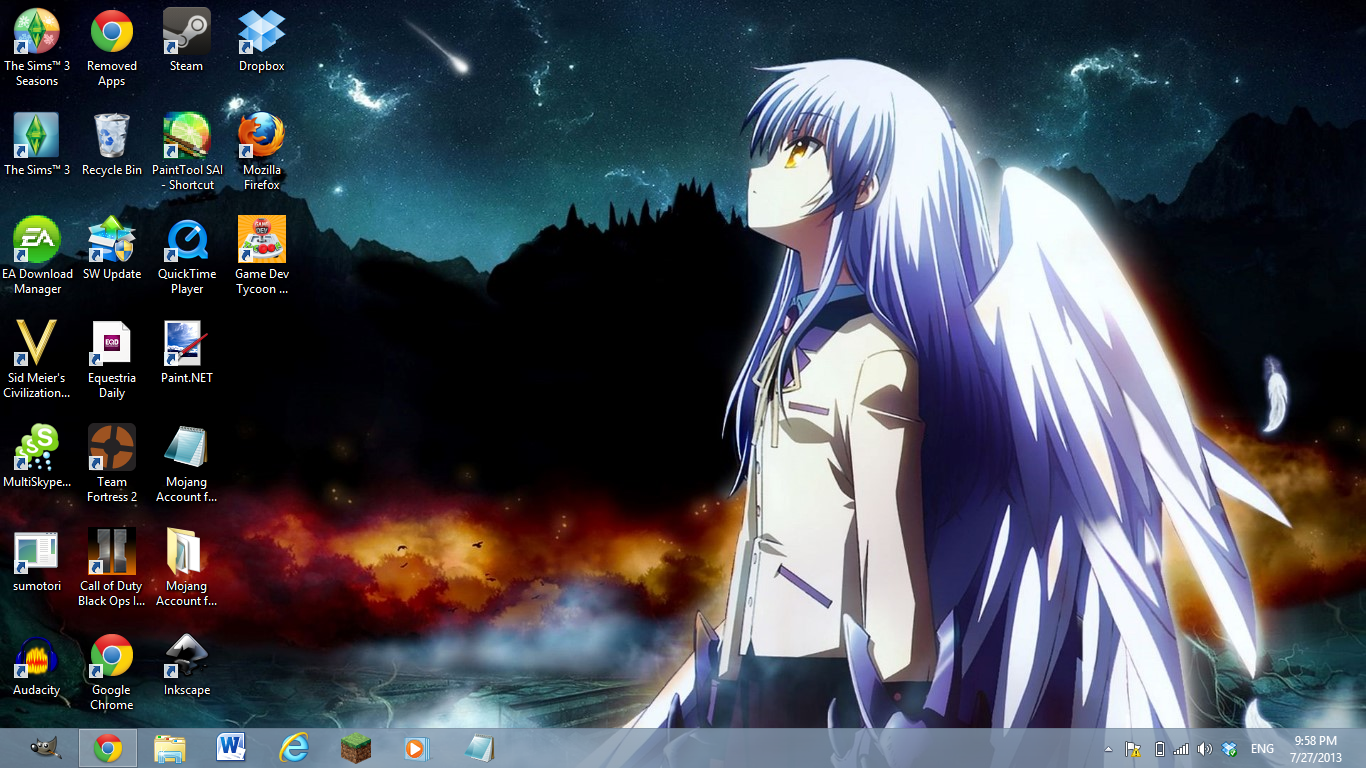
Task: Select the sumotori shortcut
Action: pos(37,560)
